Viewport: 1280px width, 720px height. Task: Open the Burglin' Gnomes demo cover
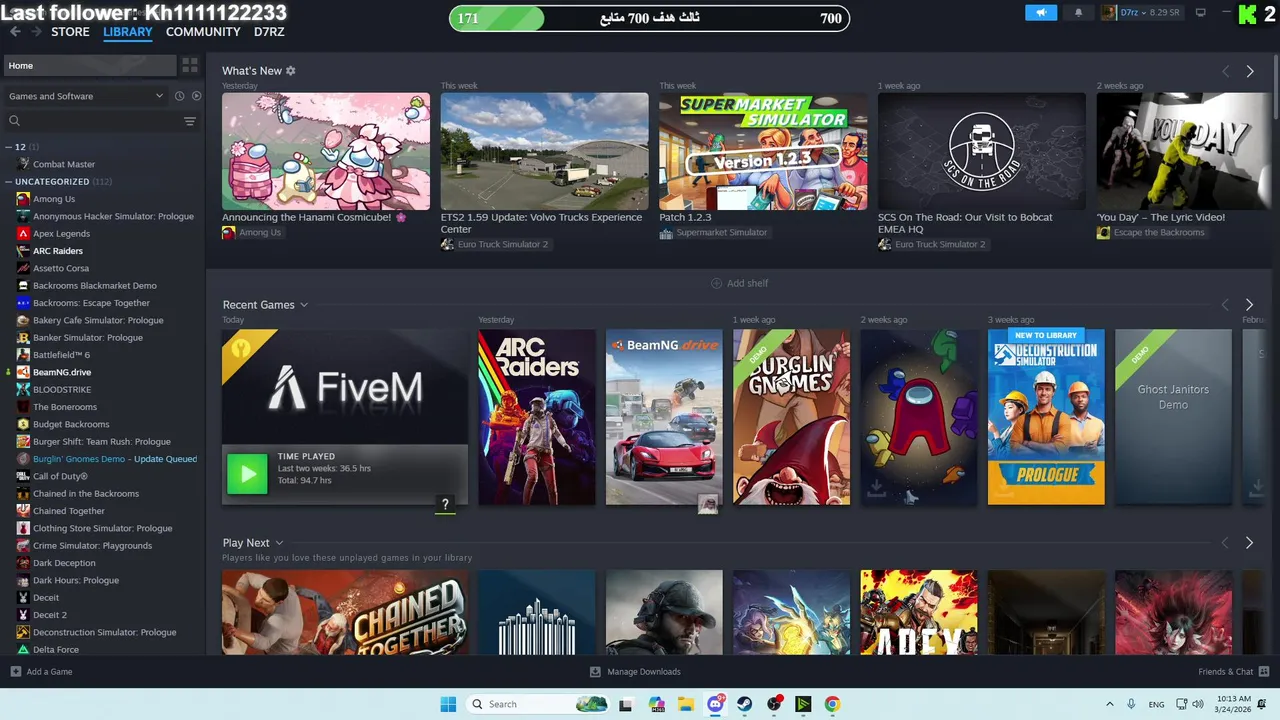tap(792, 417)
